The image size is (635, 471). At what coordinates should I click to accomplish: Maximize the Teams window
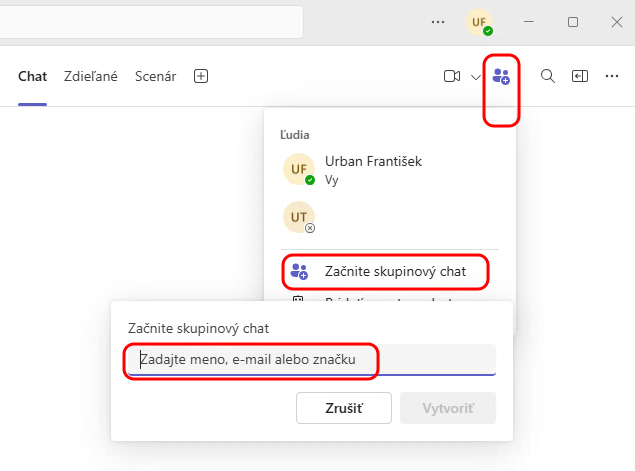click(573, 21)
